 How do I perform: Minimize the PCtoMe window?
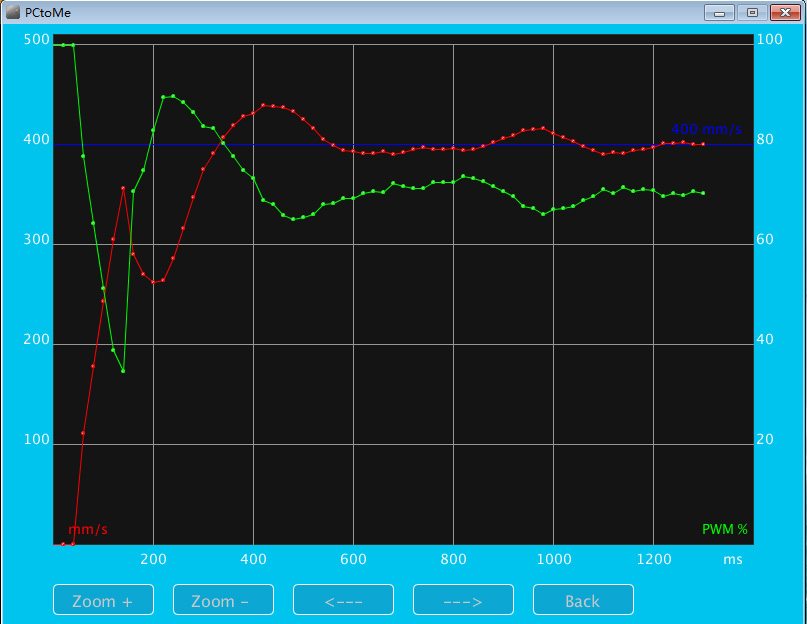tap(719, 12)
